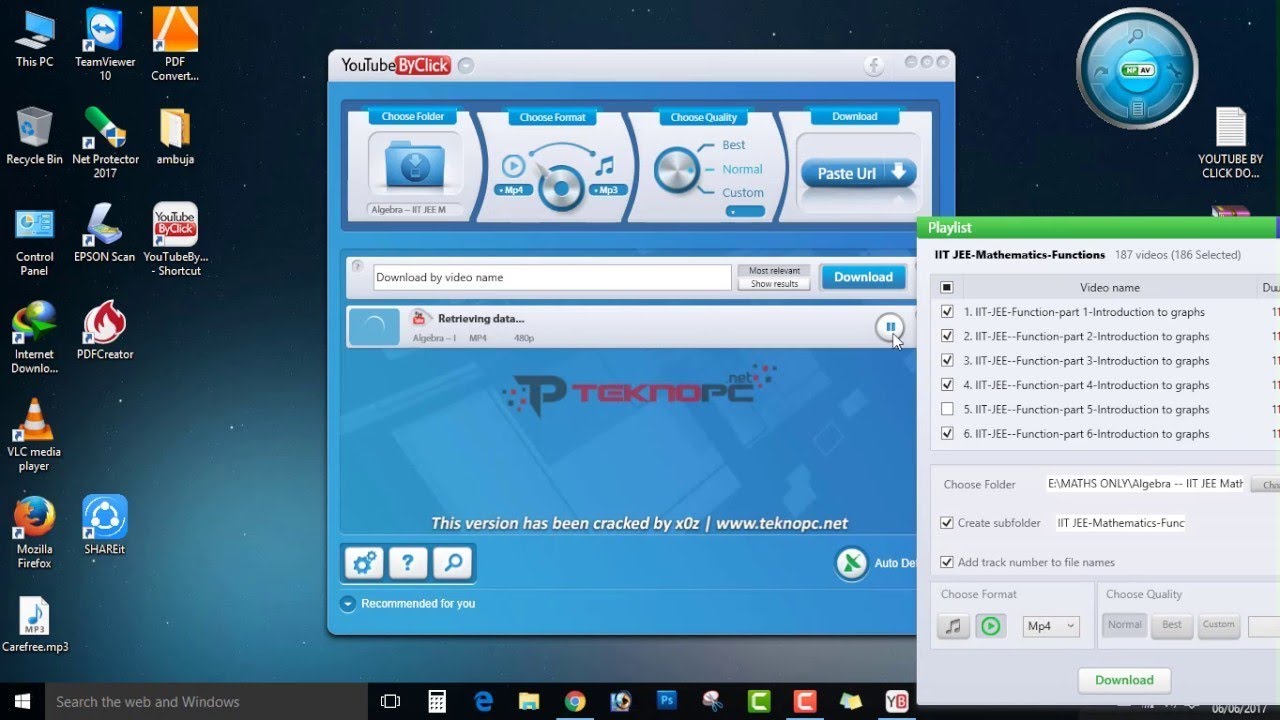Click the video format play icon in Playlist
This screenshot has width=1280, height=720.
[x=990, y=626]
